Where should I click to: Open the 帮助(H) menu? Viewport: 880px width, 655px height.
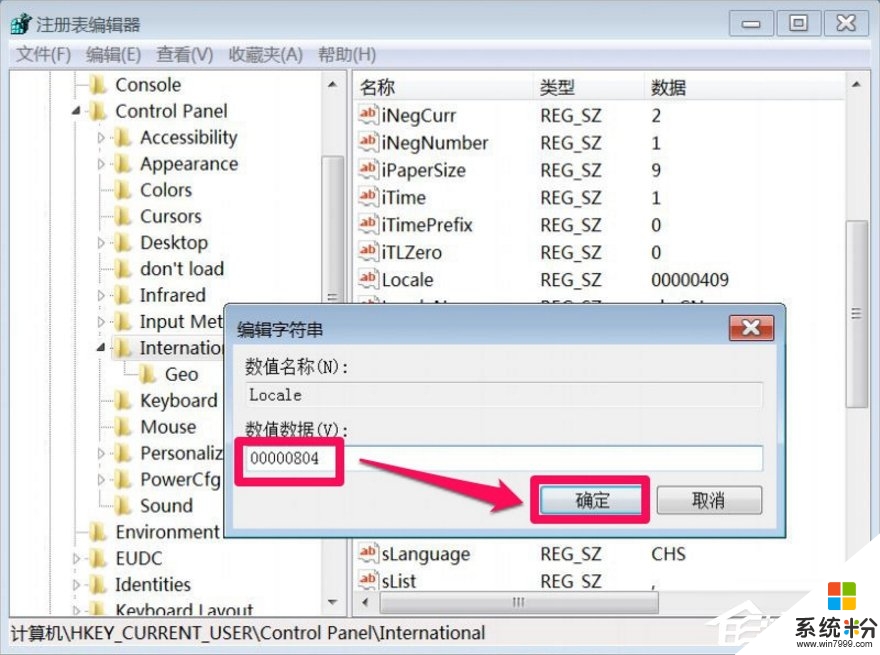pos(347,55)
